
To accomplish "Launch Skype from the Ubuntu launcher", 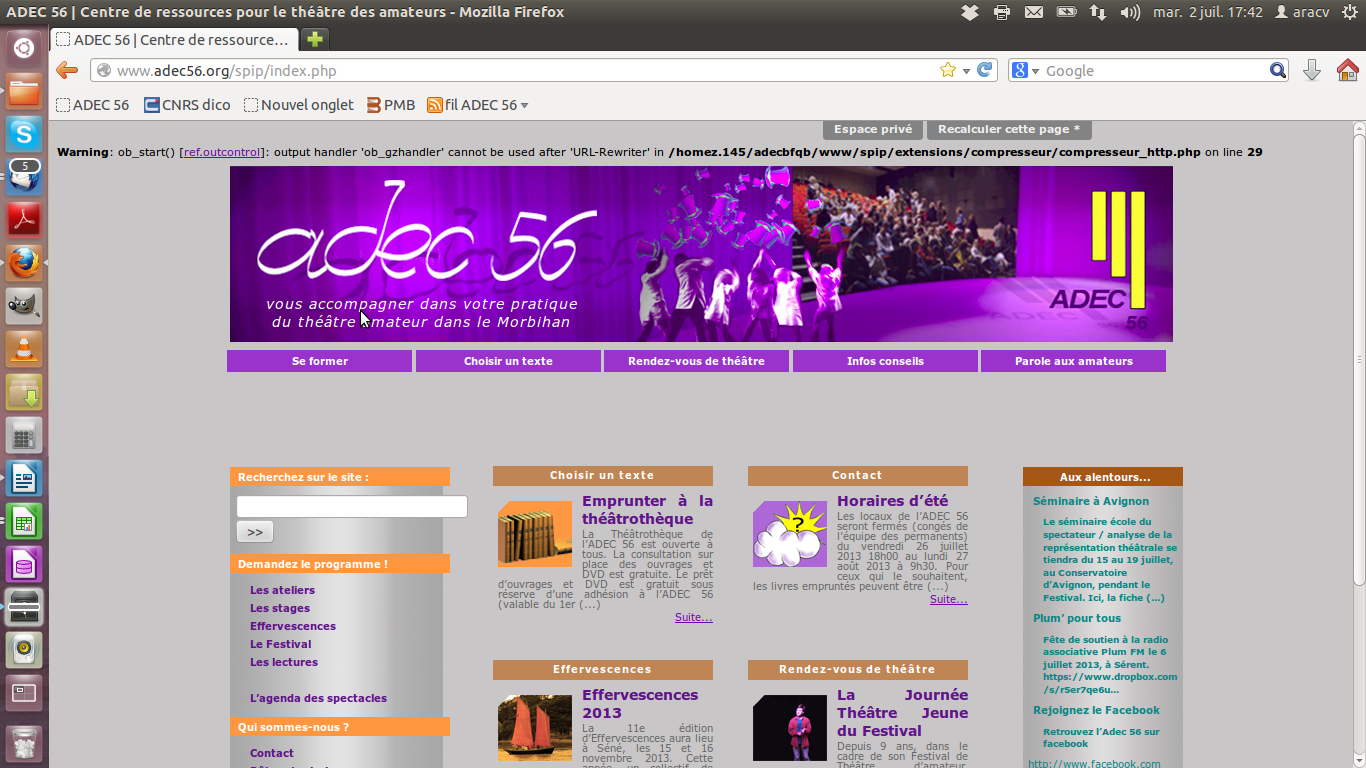I will tap(24, 133).
